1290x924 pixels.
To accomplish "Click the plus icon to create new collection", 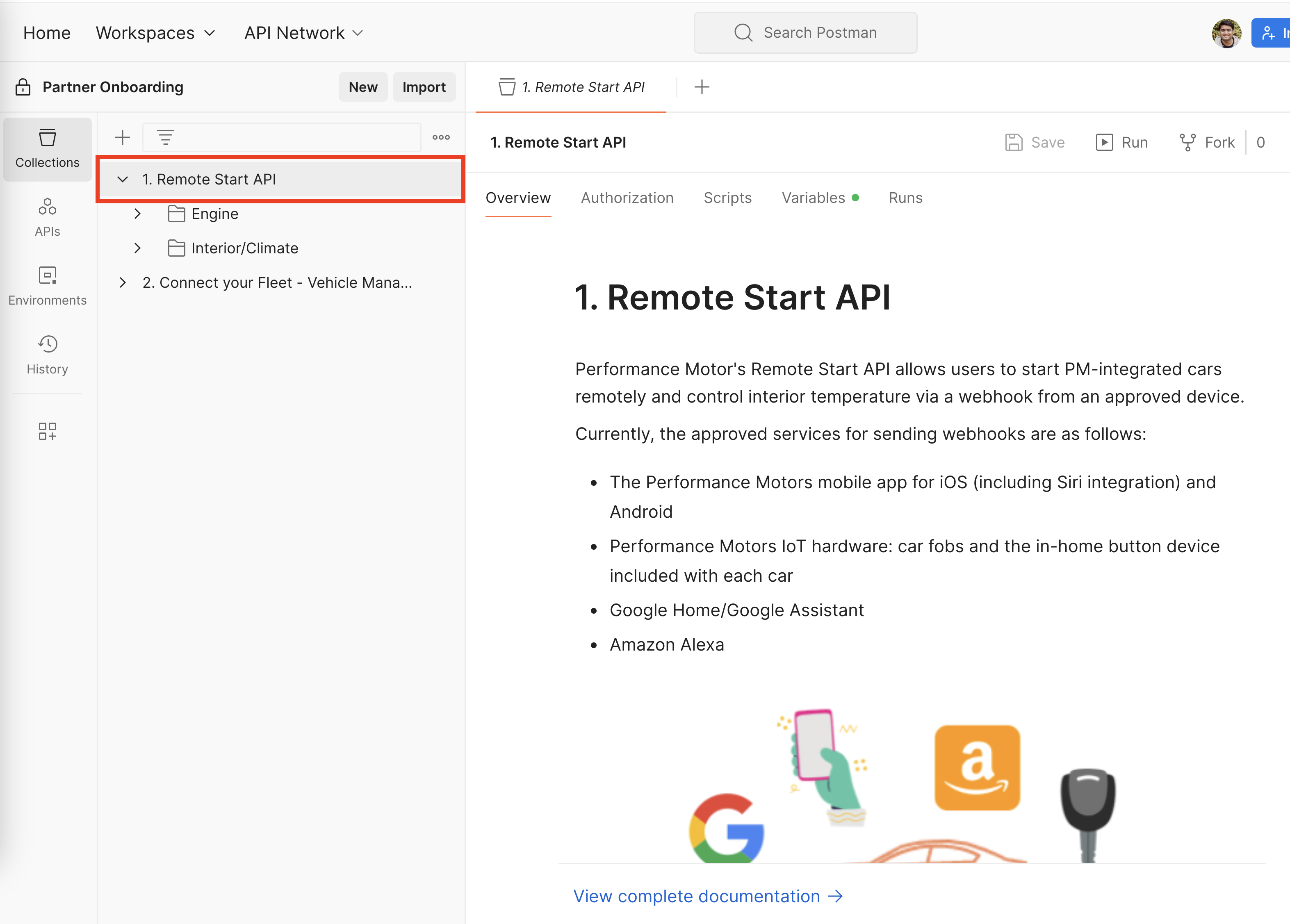I will pos(122,137).
